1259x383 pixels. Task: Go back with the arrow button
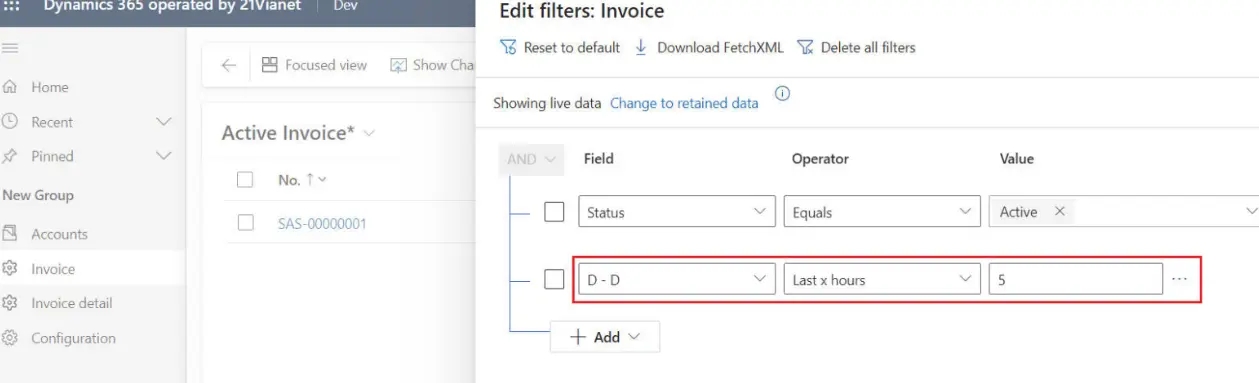(228, 65)
